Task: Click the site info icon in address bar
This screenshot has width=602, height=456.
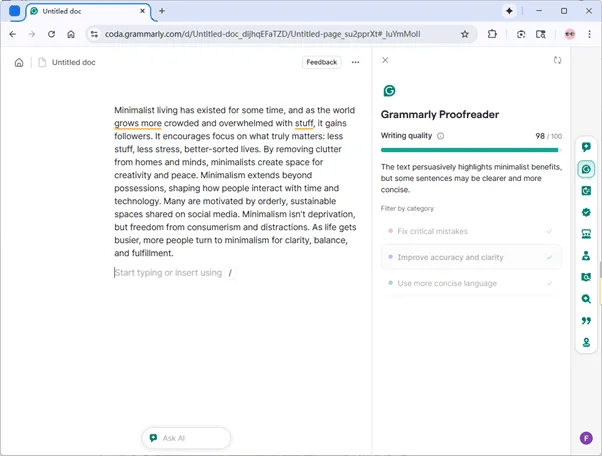Action: 94,34
